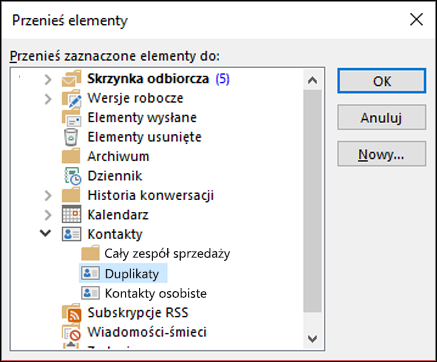
Task: Select the Historia konwersacji label
Action: click(151, 195)
